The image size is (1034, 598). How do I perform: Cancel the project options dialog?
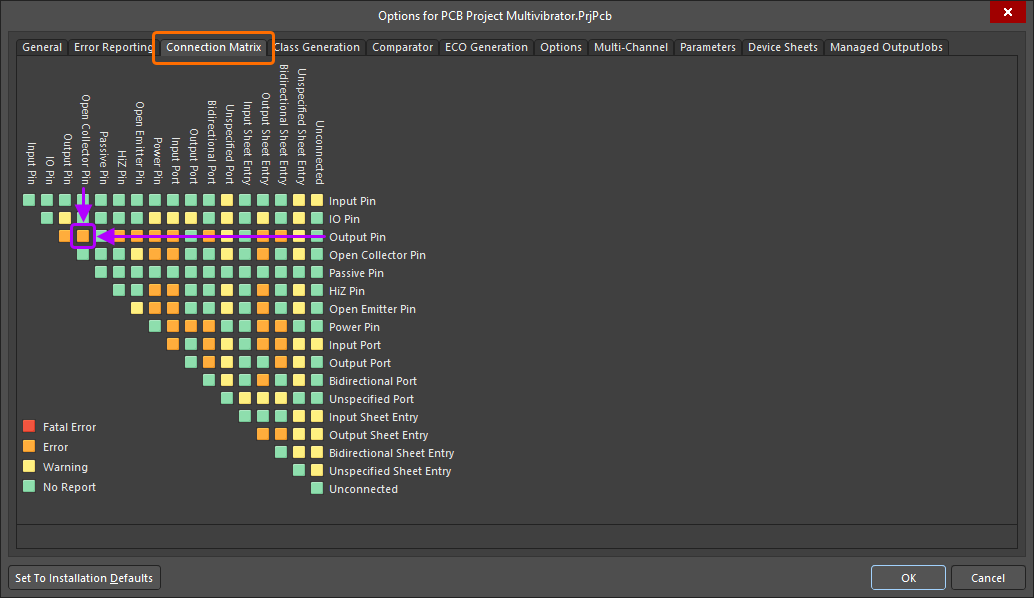point(987,578)
